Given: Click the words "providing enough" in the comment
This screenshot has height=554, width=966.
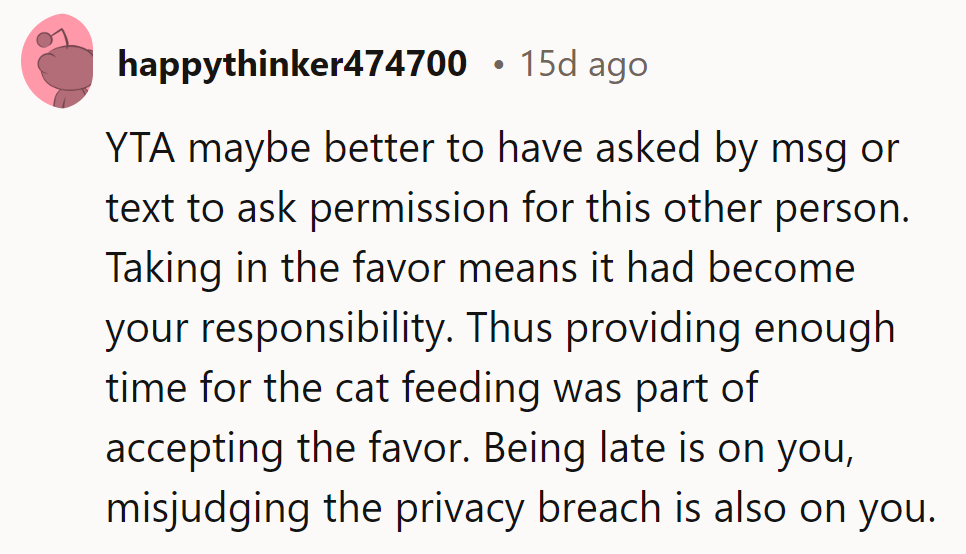Looking at the screenshot, I should (x=730, y=328).
